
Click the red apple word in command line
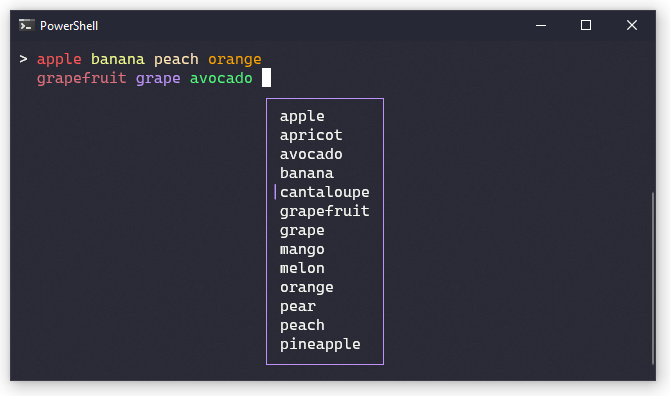click(59, 59)
